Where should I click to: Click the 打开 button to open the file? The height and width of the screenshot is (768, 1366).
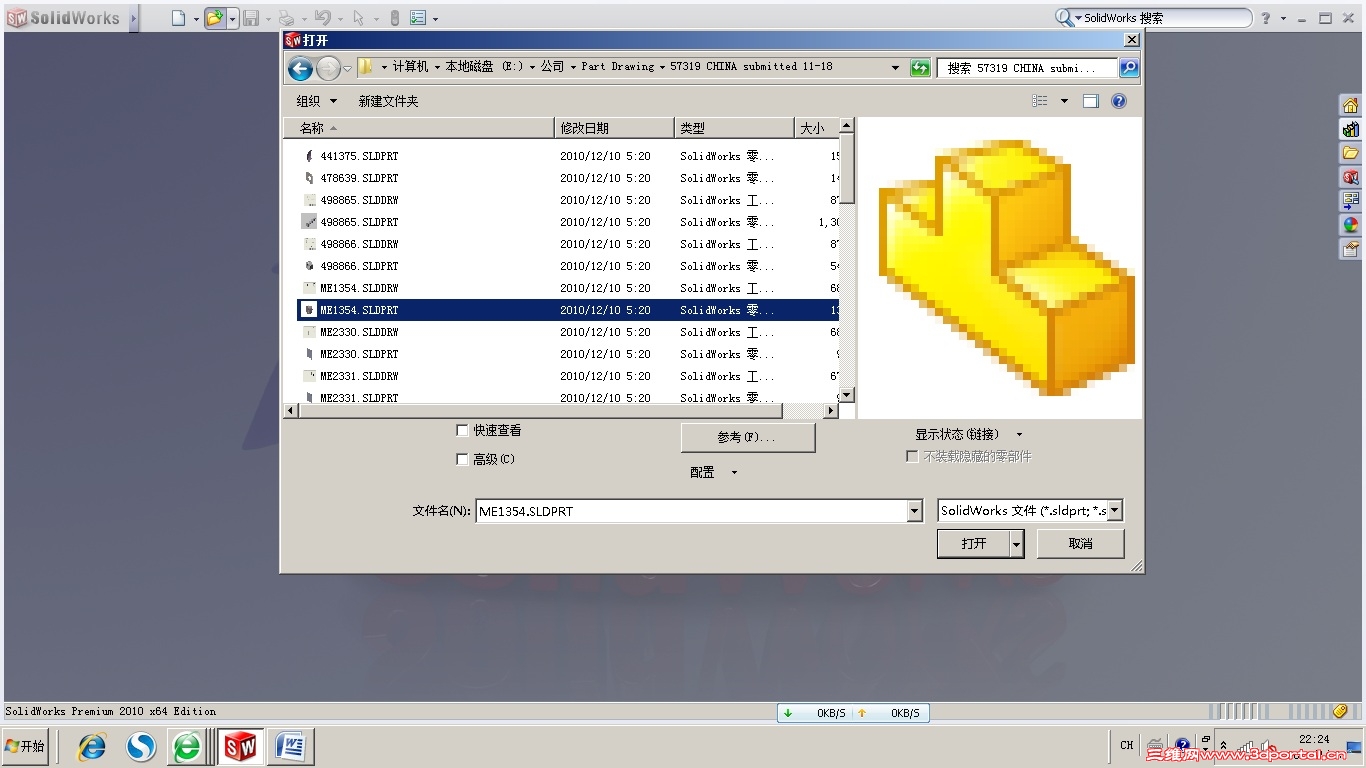point(973,544)
